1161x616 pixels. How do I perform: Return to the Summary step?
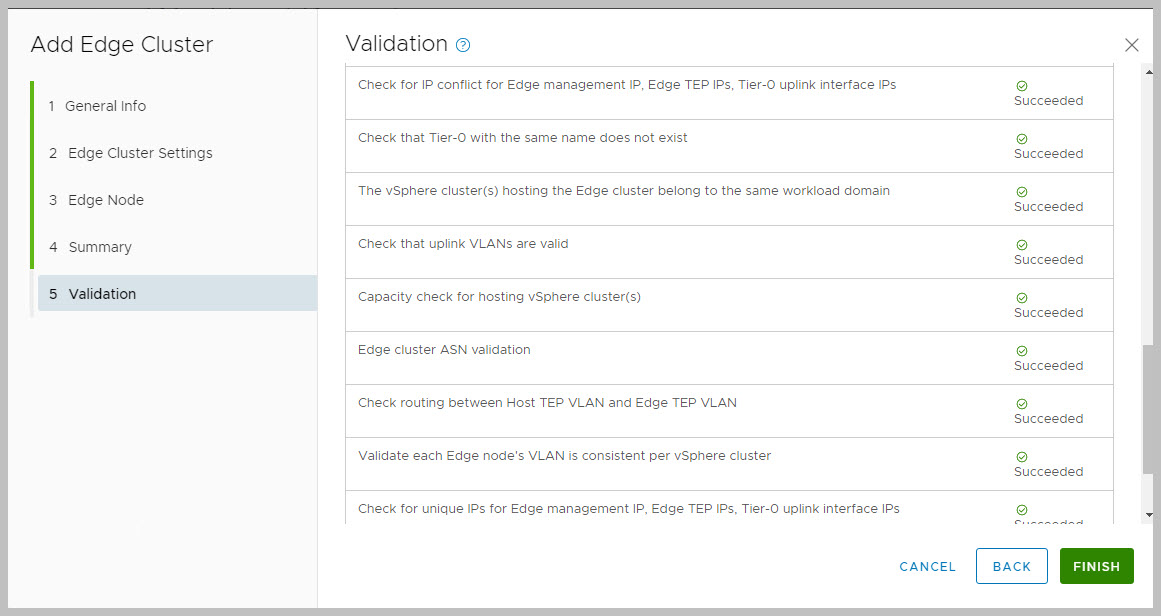[x=100, y=247]
